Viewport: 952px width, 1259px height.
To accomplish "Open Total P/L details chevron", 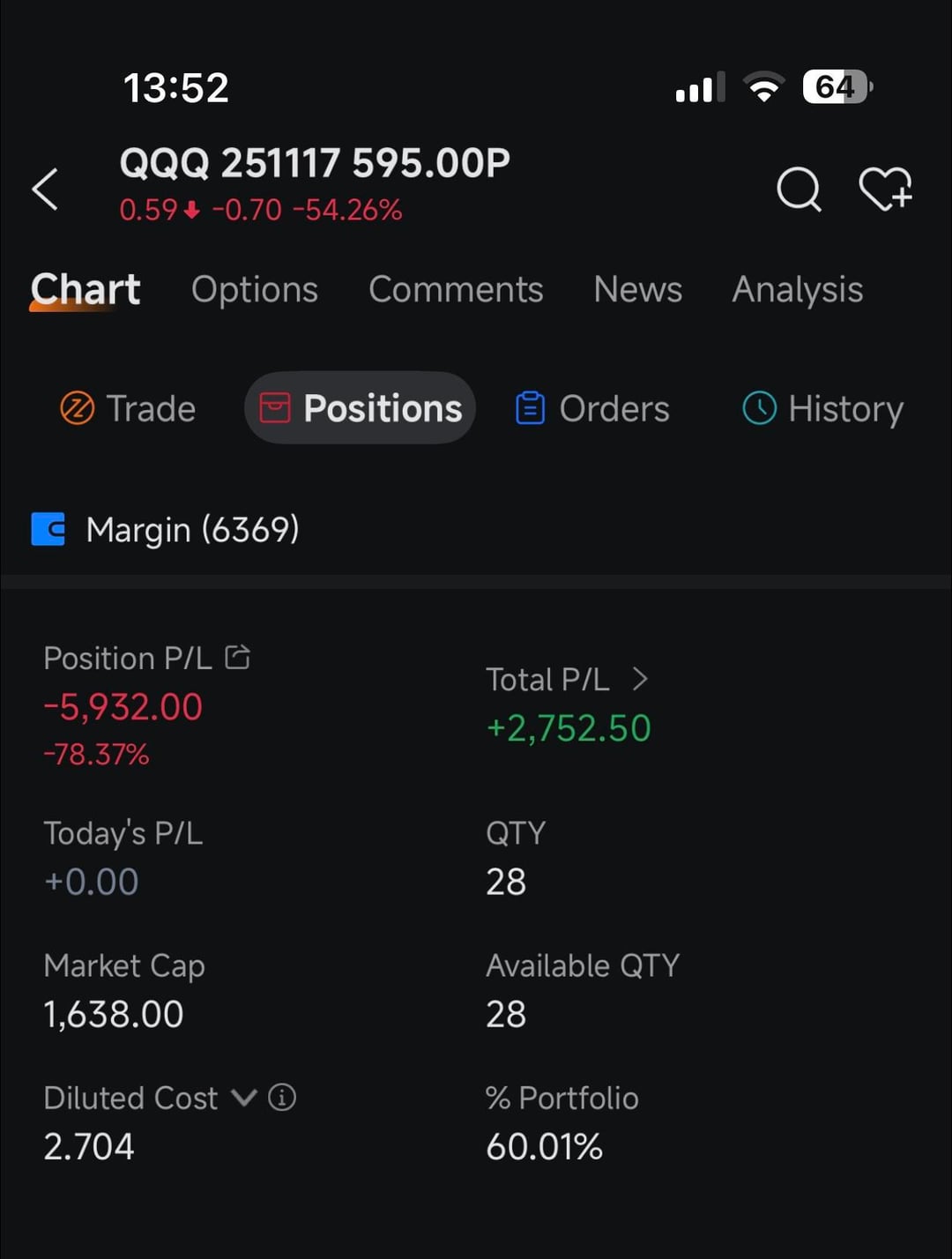I will tap(640, 679).
